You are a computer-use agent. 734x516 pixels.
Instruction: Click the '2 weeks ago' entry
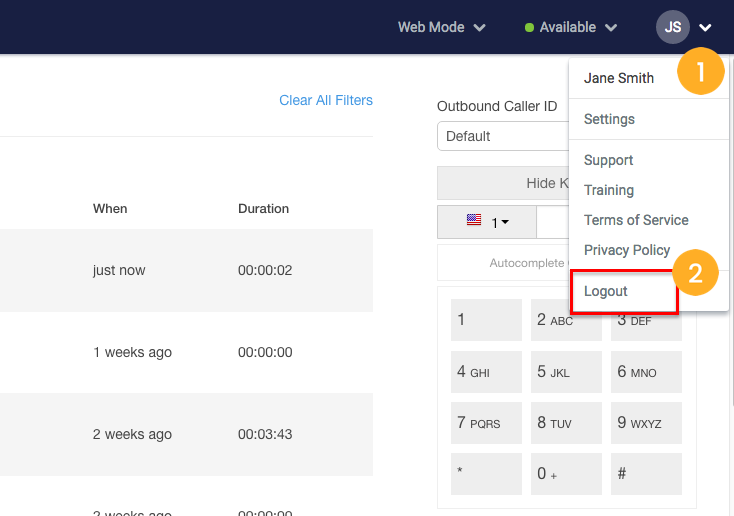coord(132,434)
